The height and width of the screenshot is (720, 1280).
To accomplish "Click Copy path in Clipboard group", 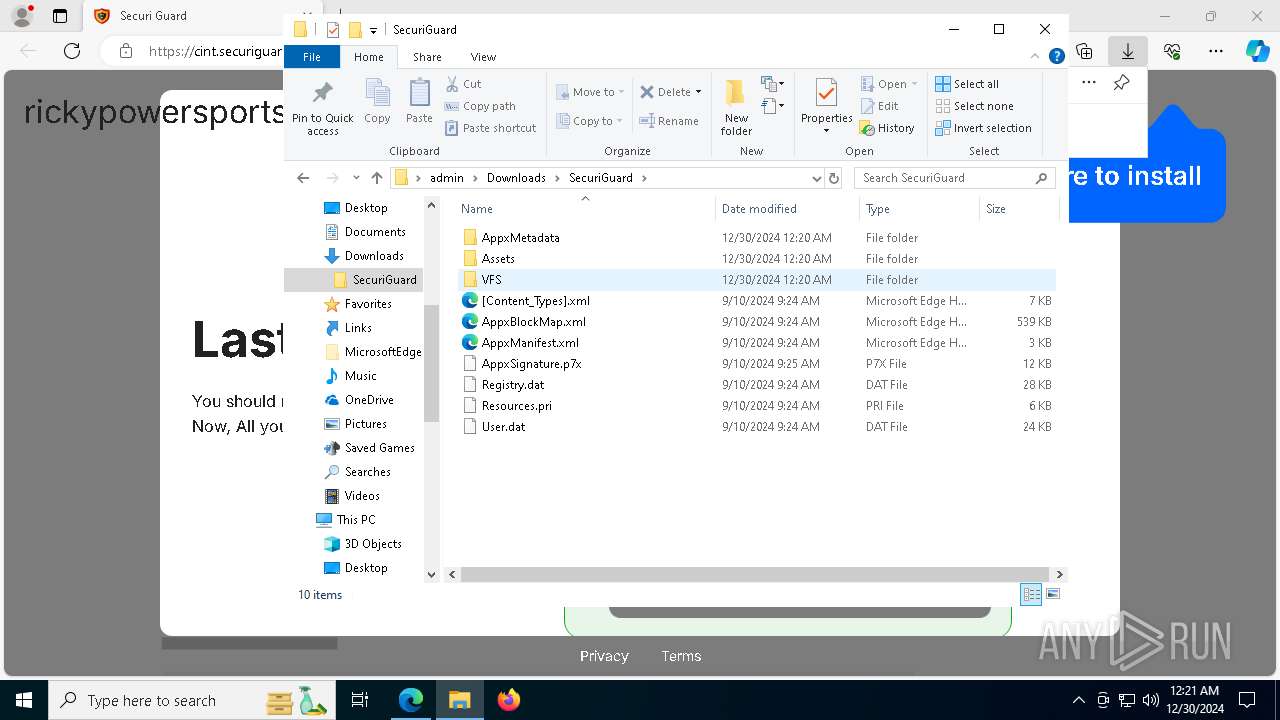I will click(480, 106).
